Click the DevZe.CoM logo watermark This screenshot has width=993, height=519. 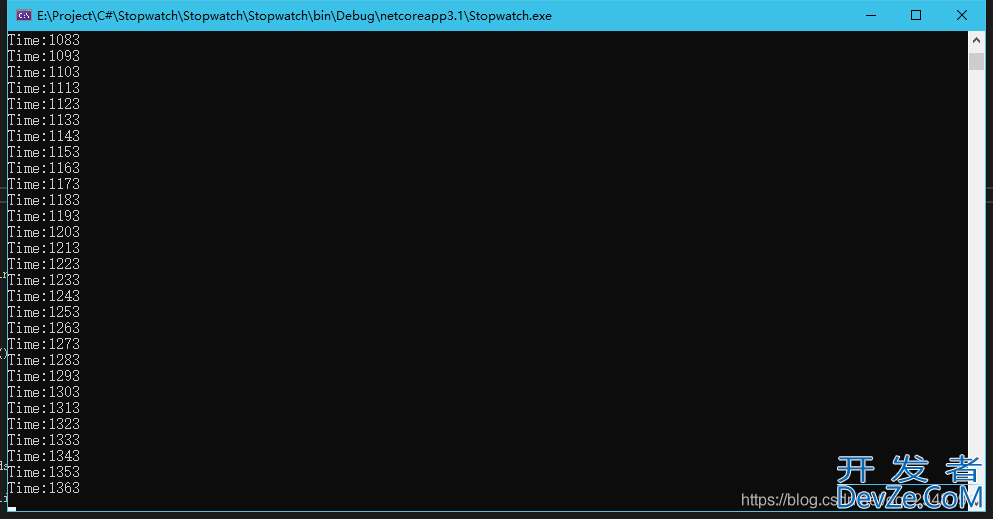tap(908, 484)
